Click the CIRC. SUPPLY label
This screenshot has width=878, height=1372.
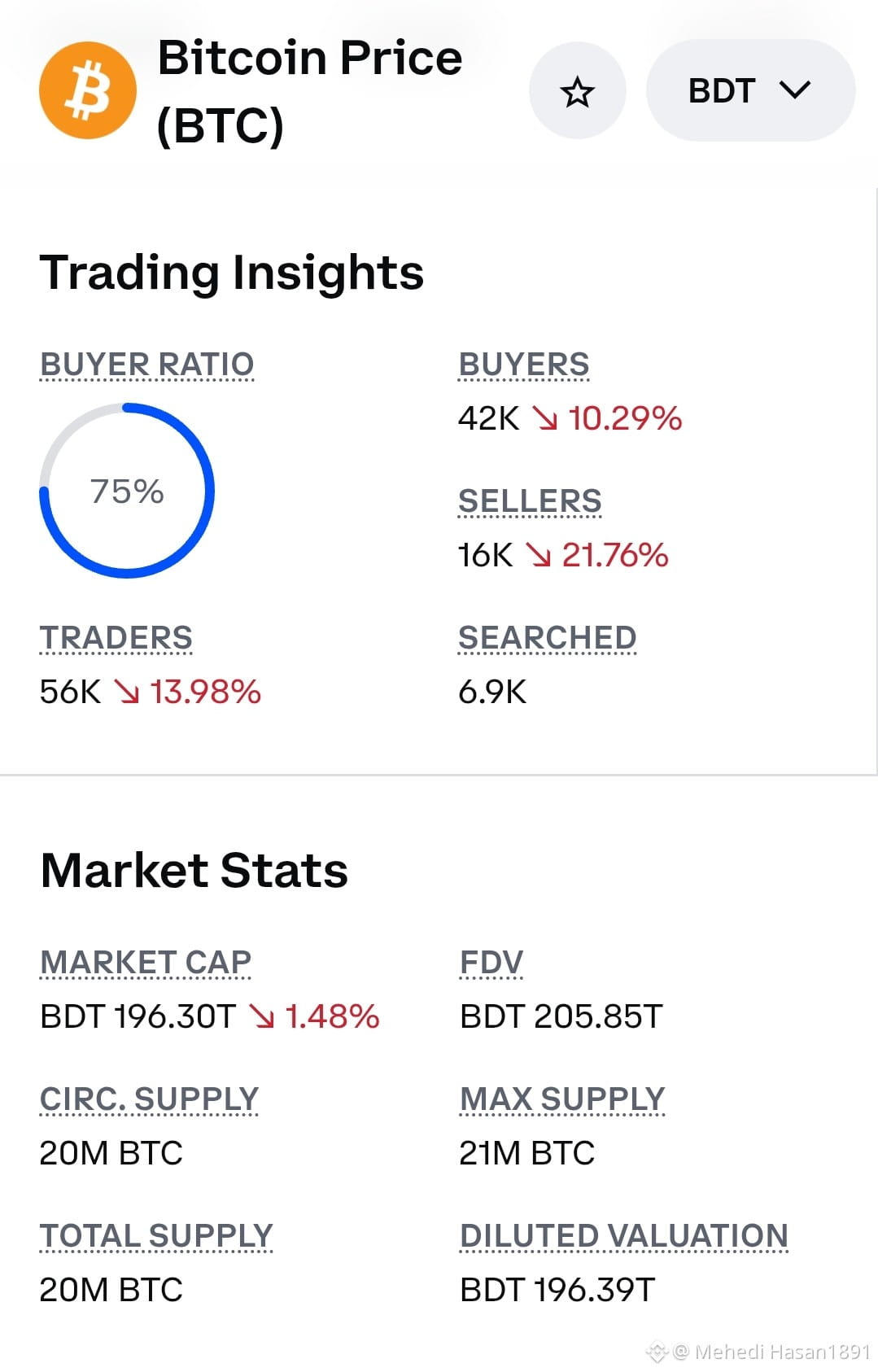pos(149,1099)
